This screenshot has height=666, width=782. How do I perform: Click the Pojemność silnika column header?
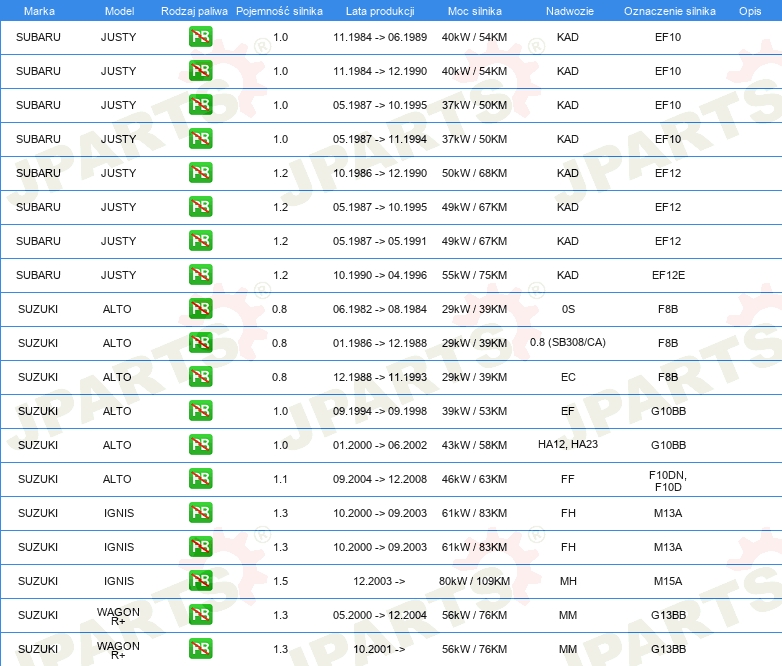click(279, 11)
